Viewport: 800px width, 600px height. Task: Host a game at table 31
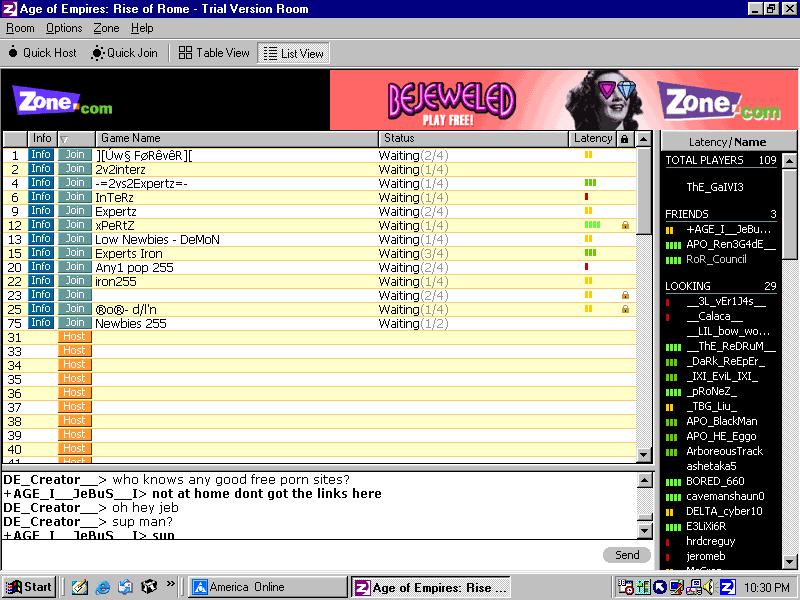(74, 337)
